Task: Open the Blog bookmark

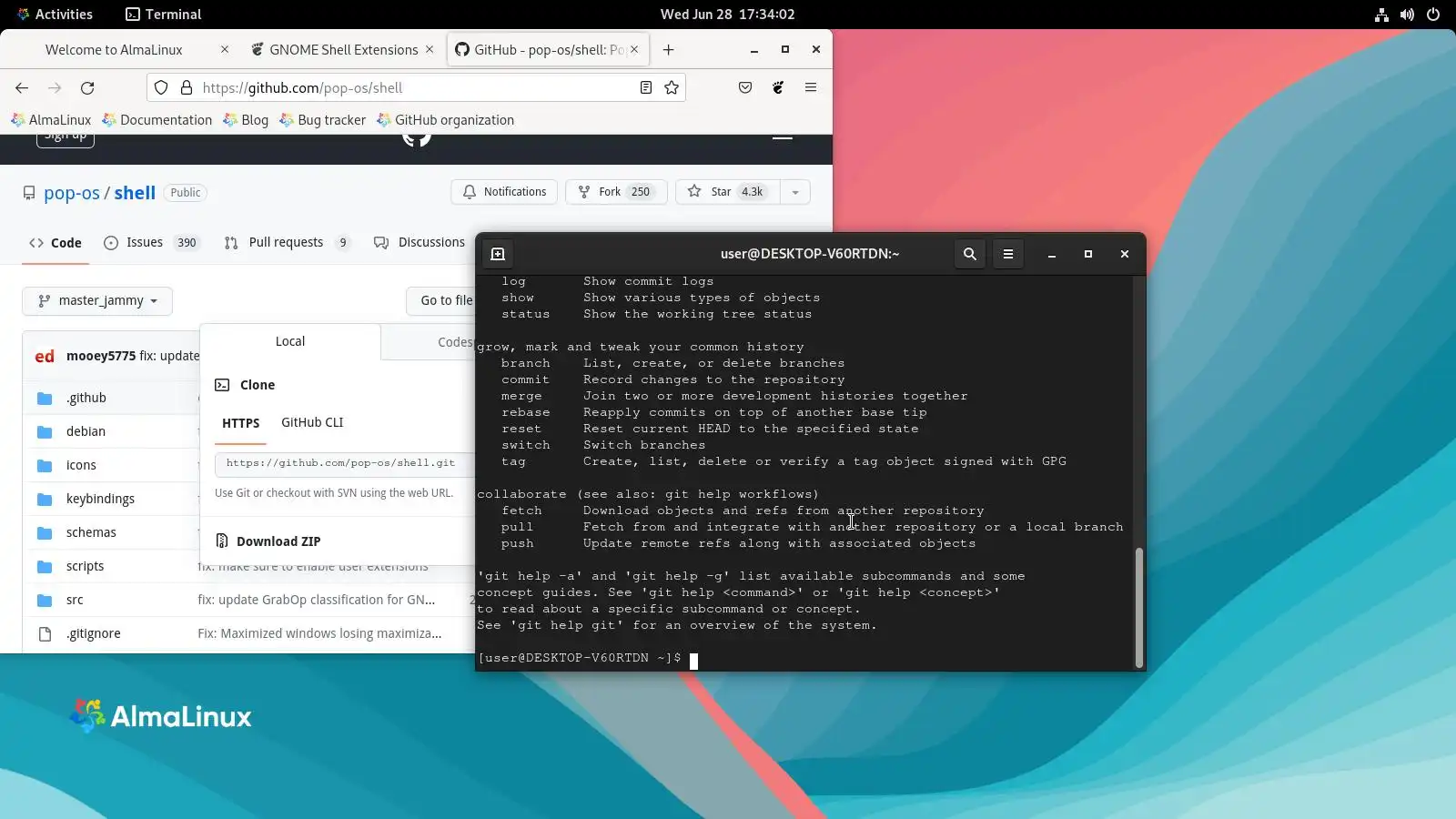Action: click(x=246, y=120)
